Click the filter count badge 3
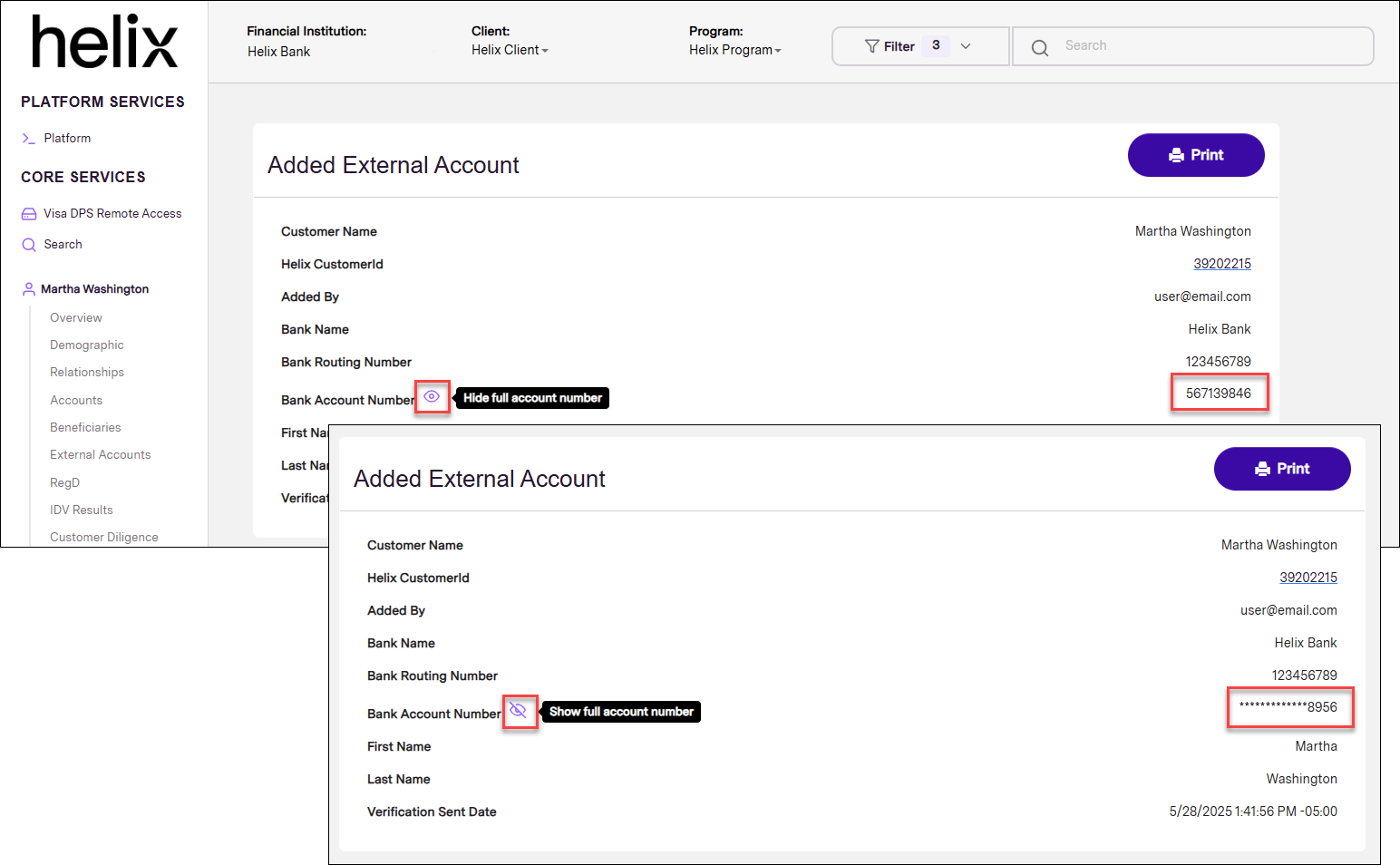 click(936, 45)
